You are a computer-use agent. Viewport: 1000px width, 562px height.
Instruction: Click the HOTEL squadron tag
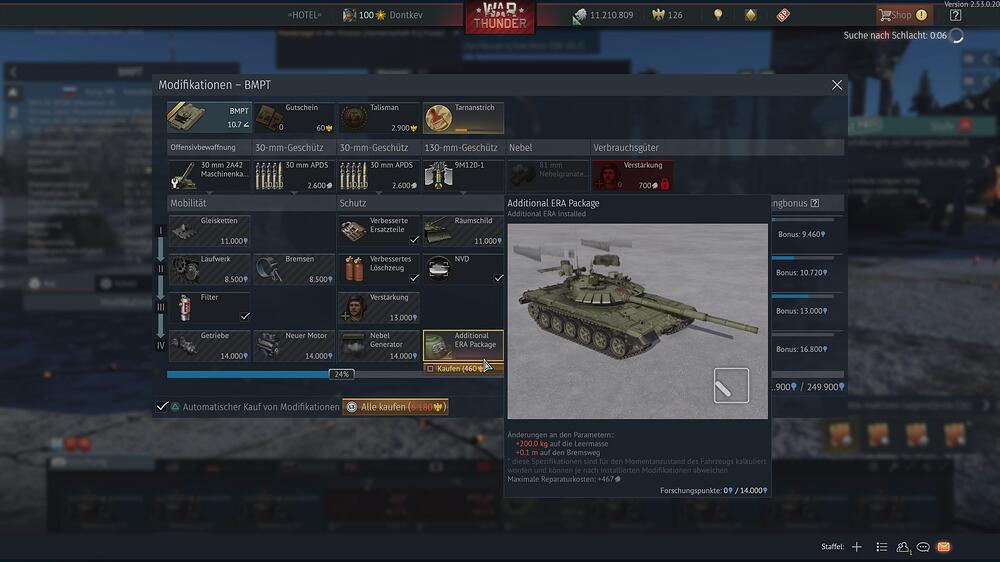304,15
